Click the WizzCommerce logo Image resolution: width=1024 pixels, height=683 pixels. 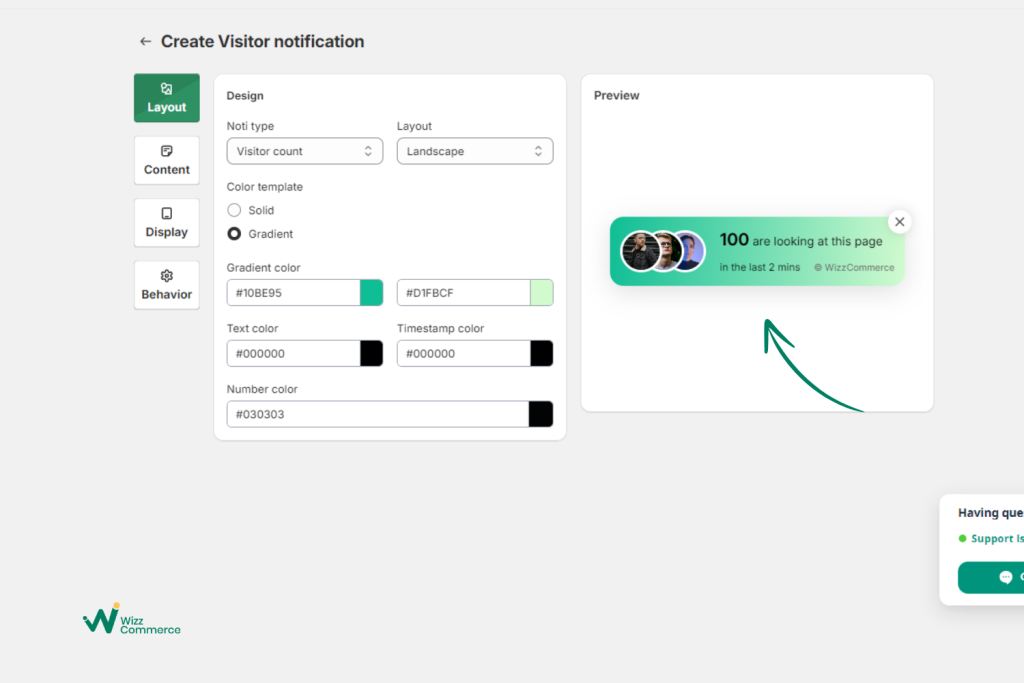(x=132, y=619)
